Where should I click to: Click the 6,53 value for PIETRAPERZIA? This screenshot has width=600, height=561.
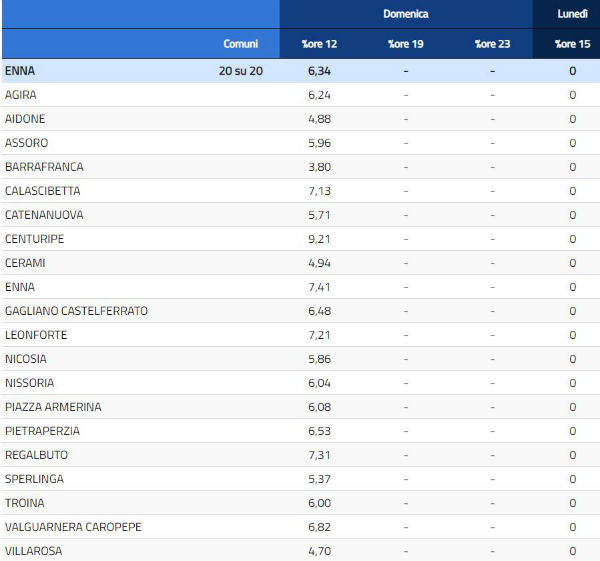(x=319, y=431)
